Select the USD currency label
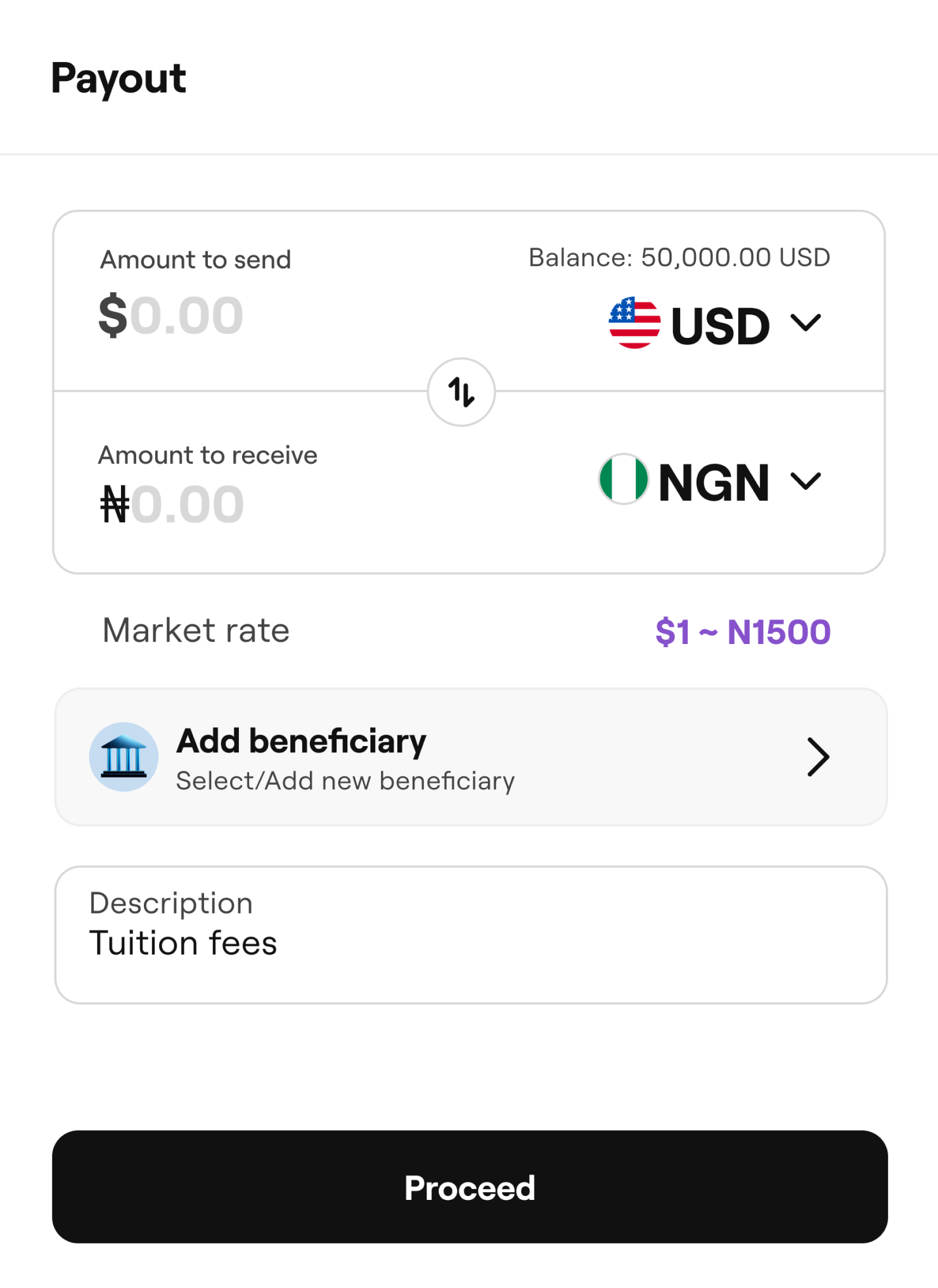 point(720,326)
